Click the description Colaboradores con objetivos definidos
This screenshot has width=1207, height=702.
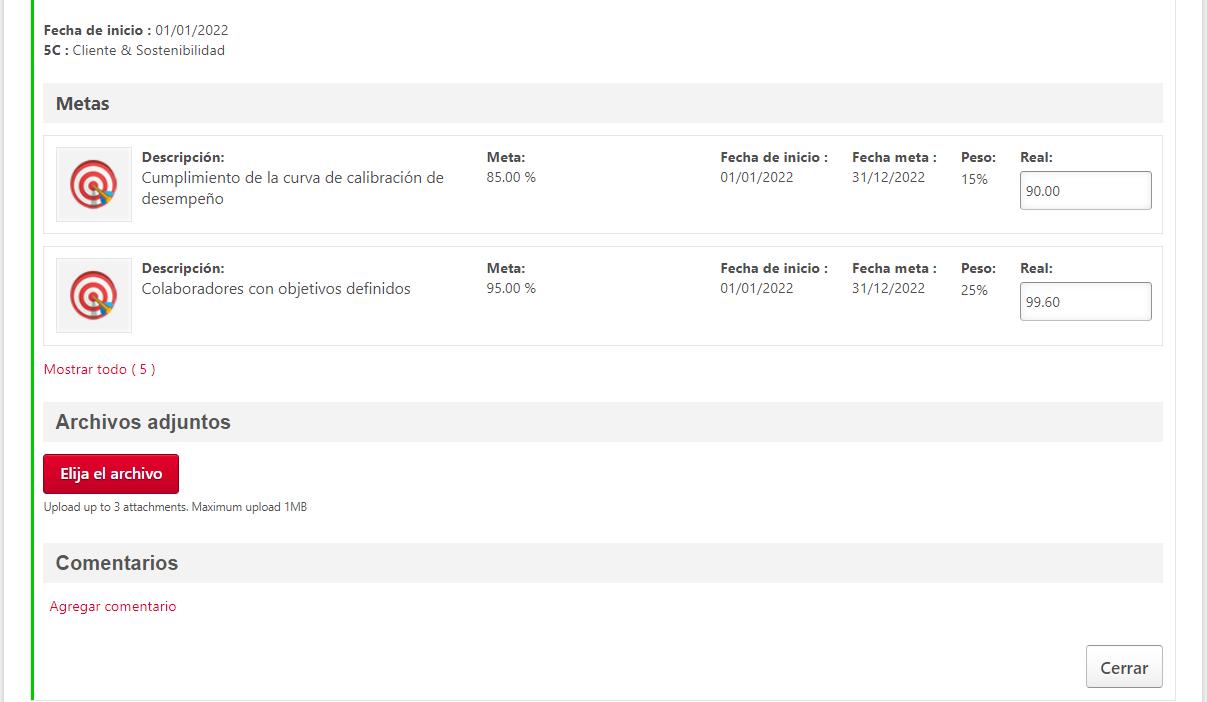[276, 289]
